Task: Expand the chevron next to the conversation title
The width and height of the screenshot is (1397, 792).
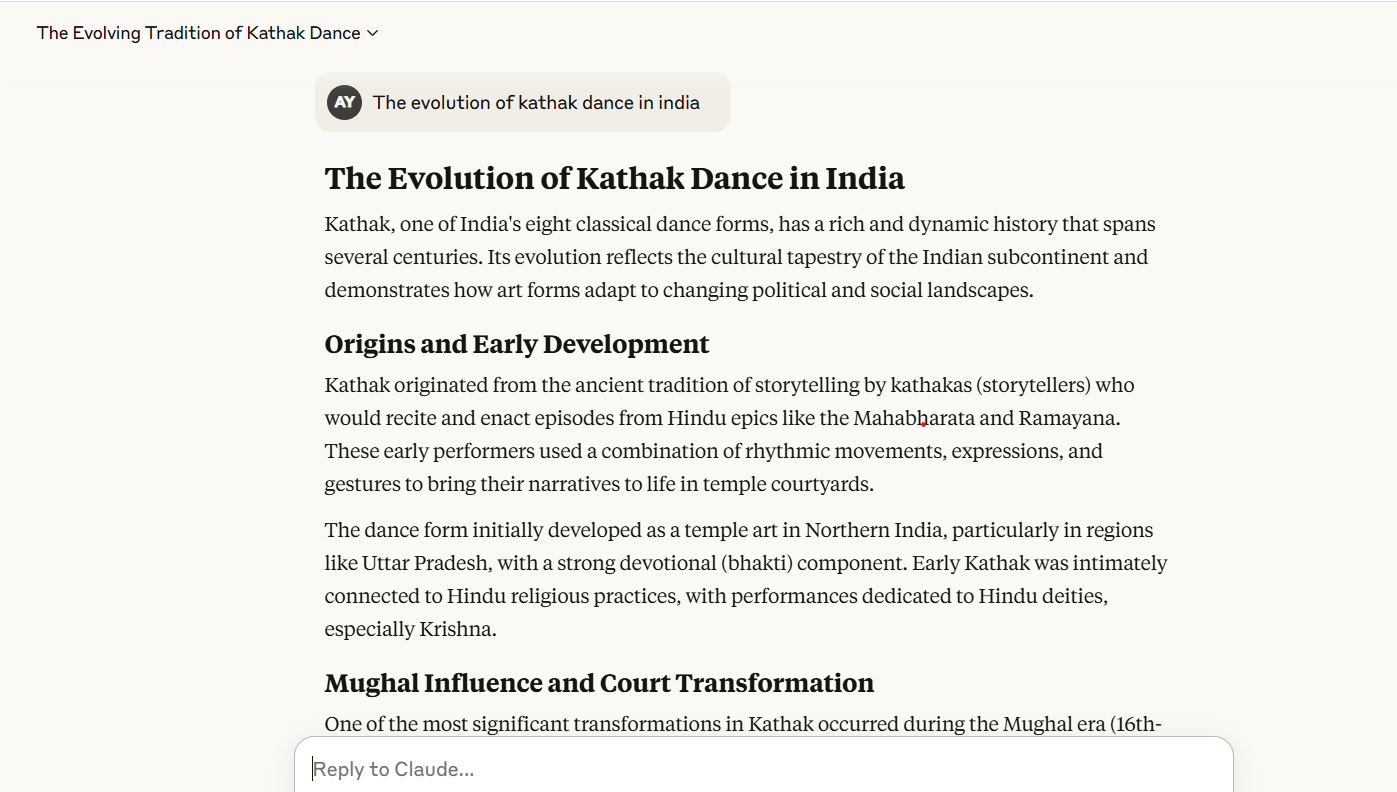Action: [373, 33]
